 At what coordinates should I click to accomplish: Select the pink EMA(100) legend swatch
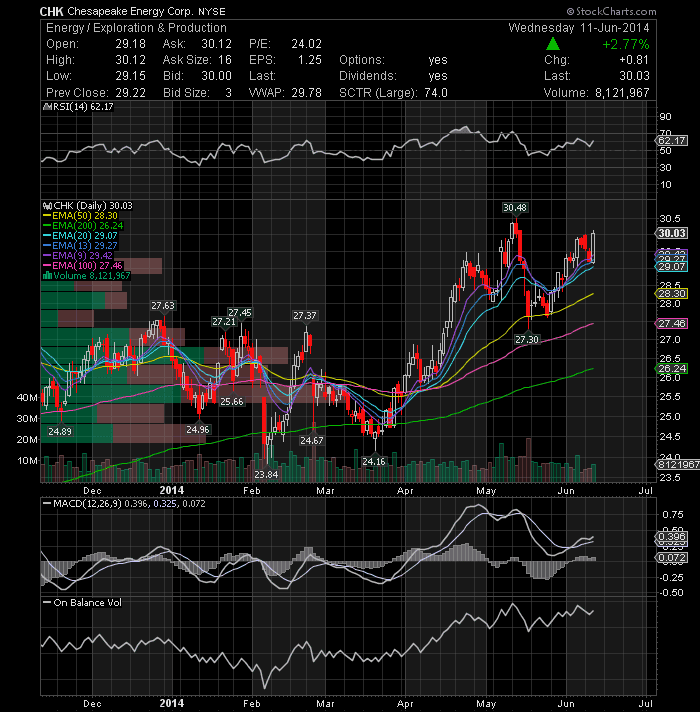(x=47, y=266)
